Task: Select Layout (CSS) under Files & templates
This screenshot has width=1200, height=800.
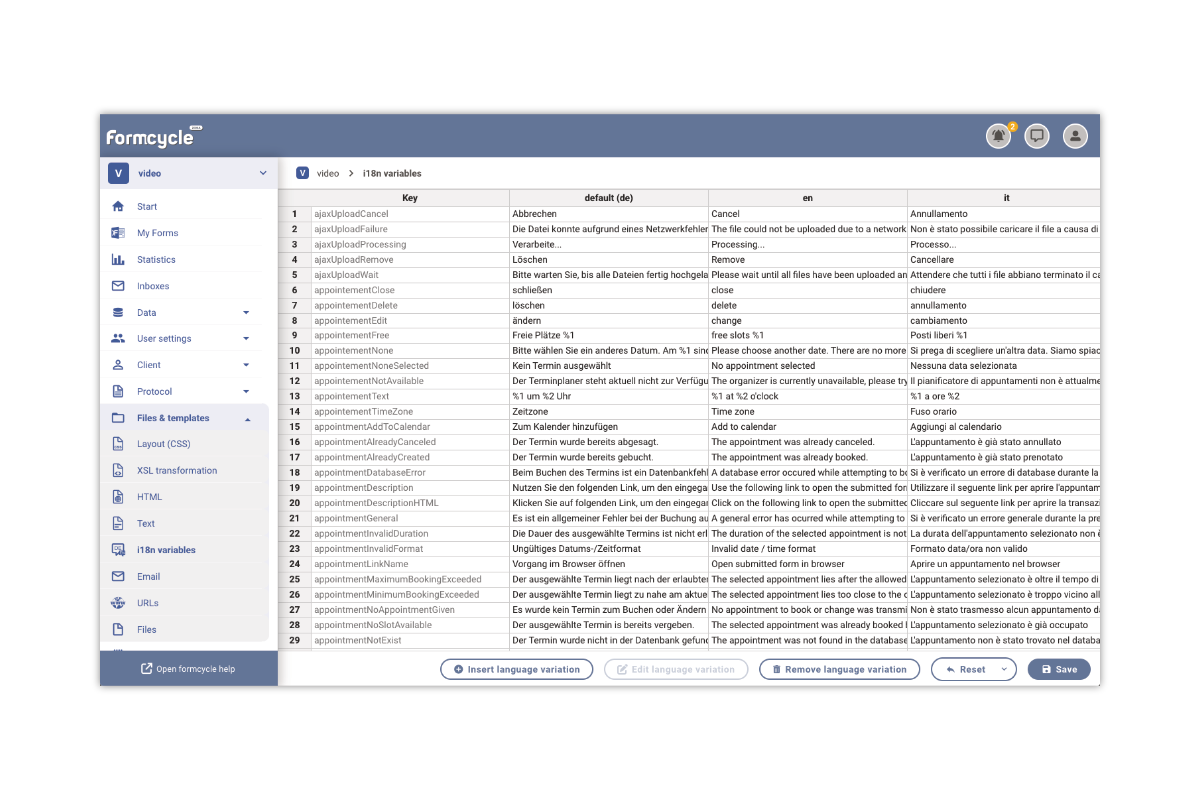Action: (163, 444)
